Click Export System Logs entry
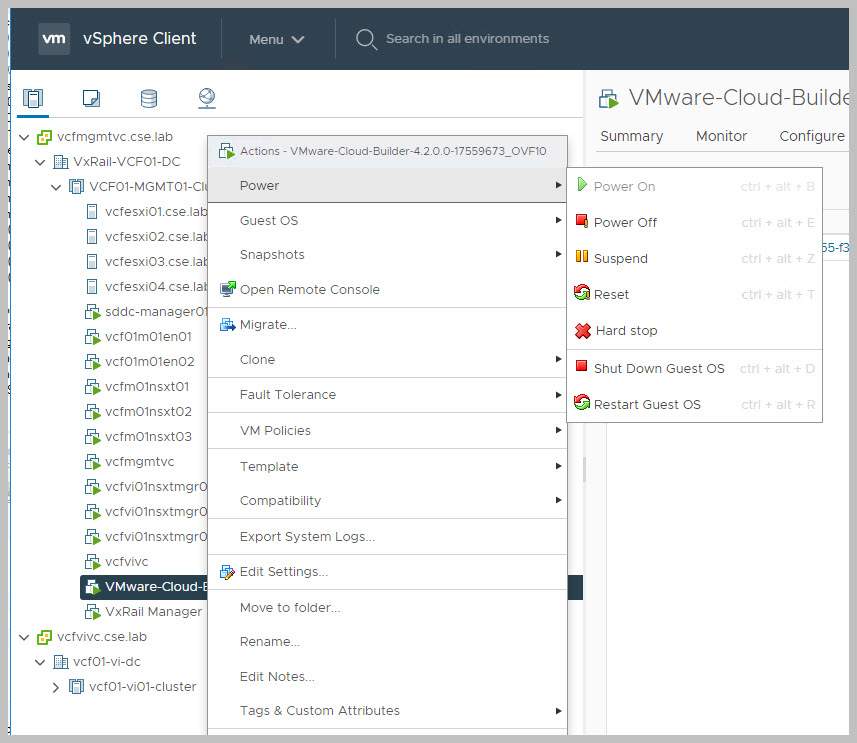Viewport: 857px width, 743px height. 307,537
